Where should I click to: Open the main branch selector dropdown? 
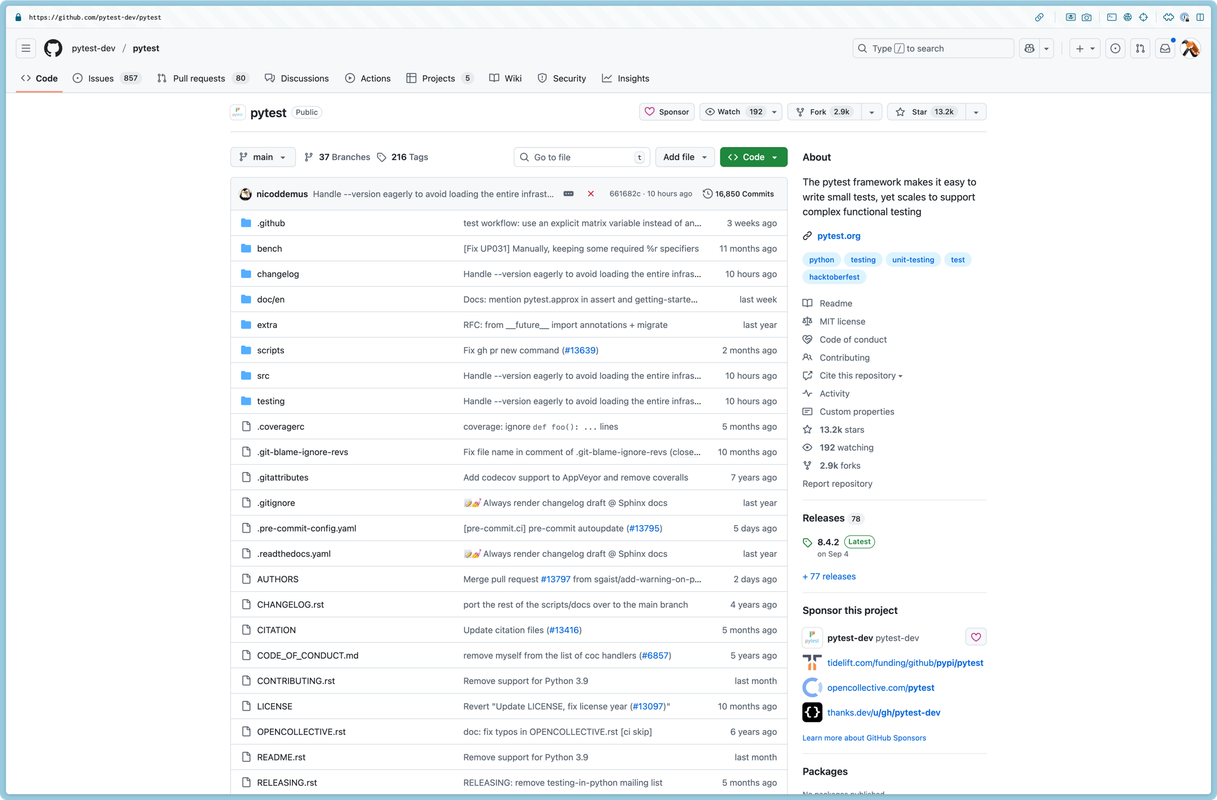pyautogui.click(x=263, y=157)
